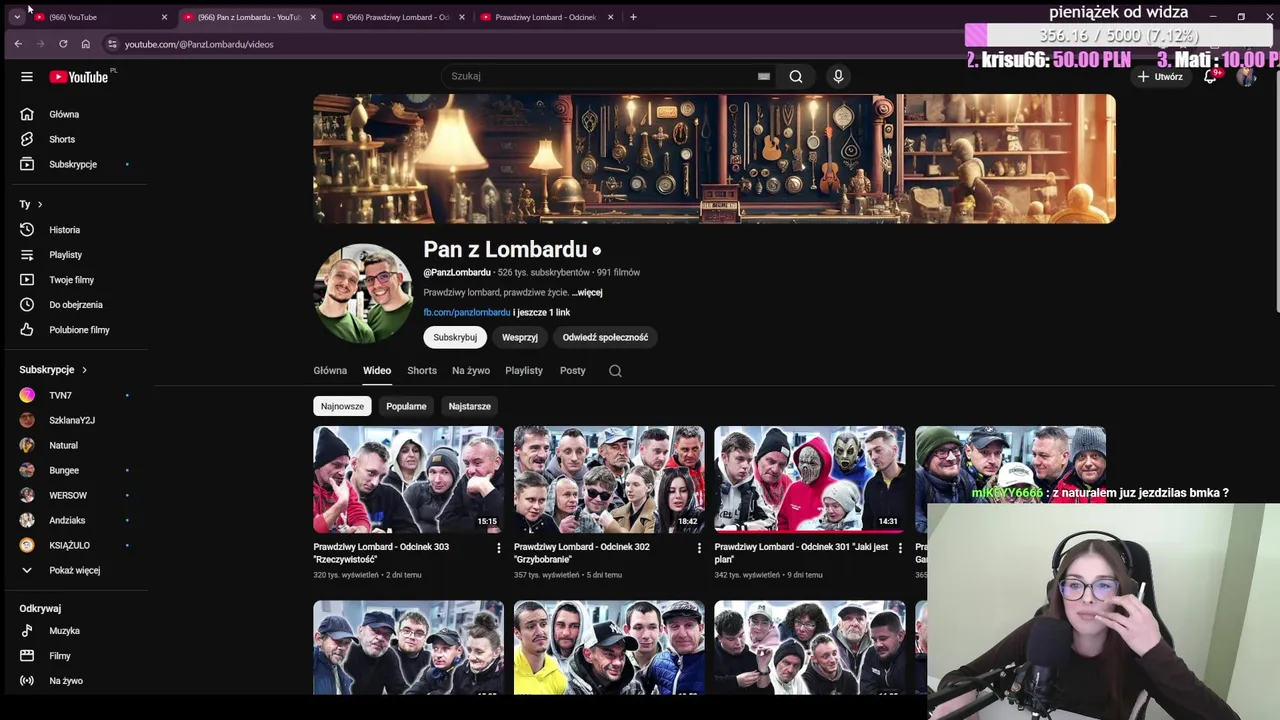
Task: Open Odcinek 302 Grzybobranie video title
Action: coord(582,553)
